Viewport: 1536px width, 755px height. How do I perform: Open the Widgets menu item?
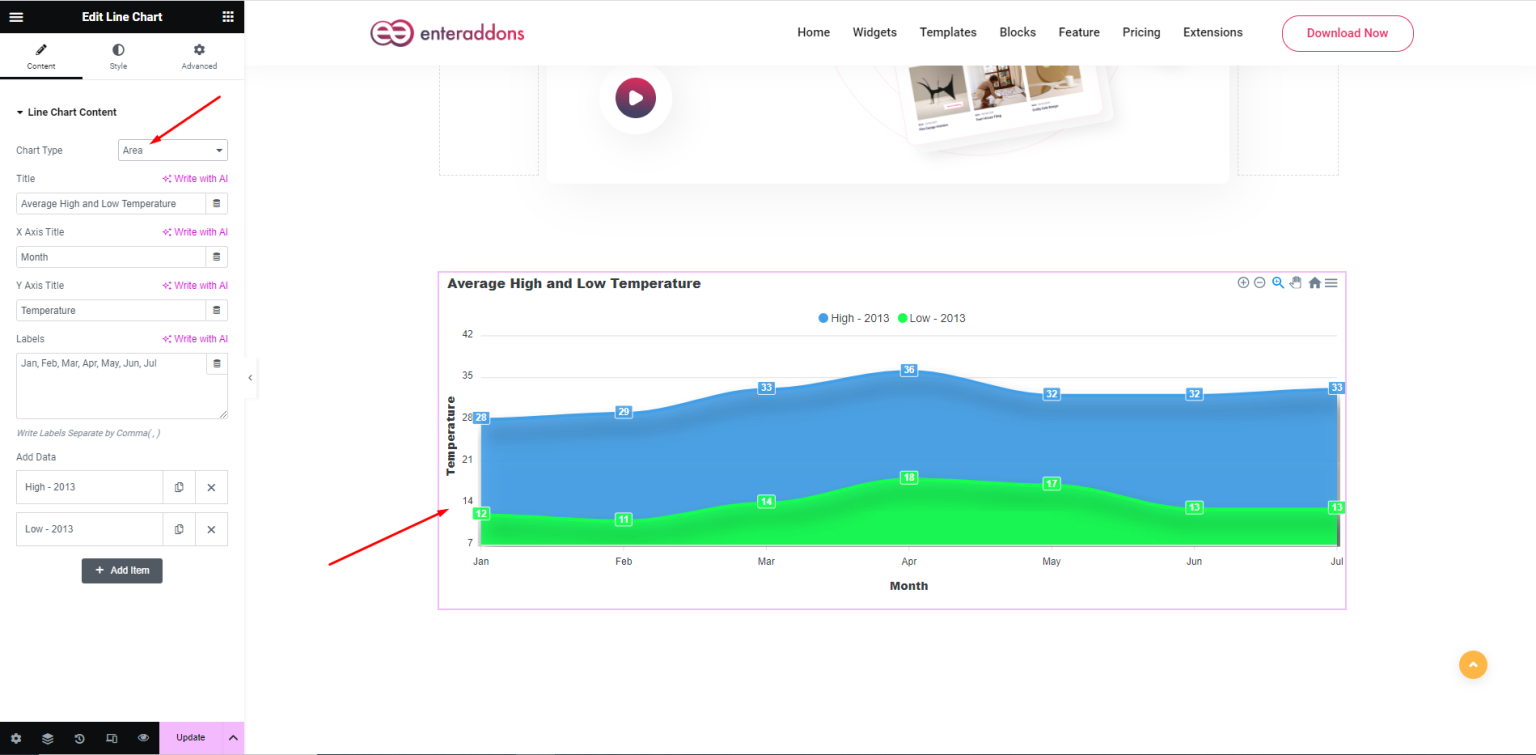tap(875, 33)
